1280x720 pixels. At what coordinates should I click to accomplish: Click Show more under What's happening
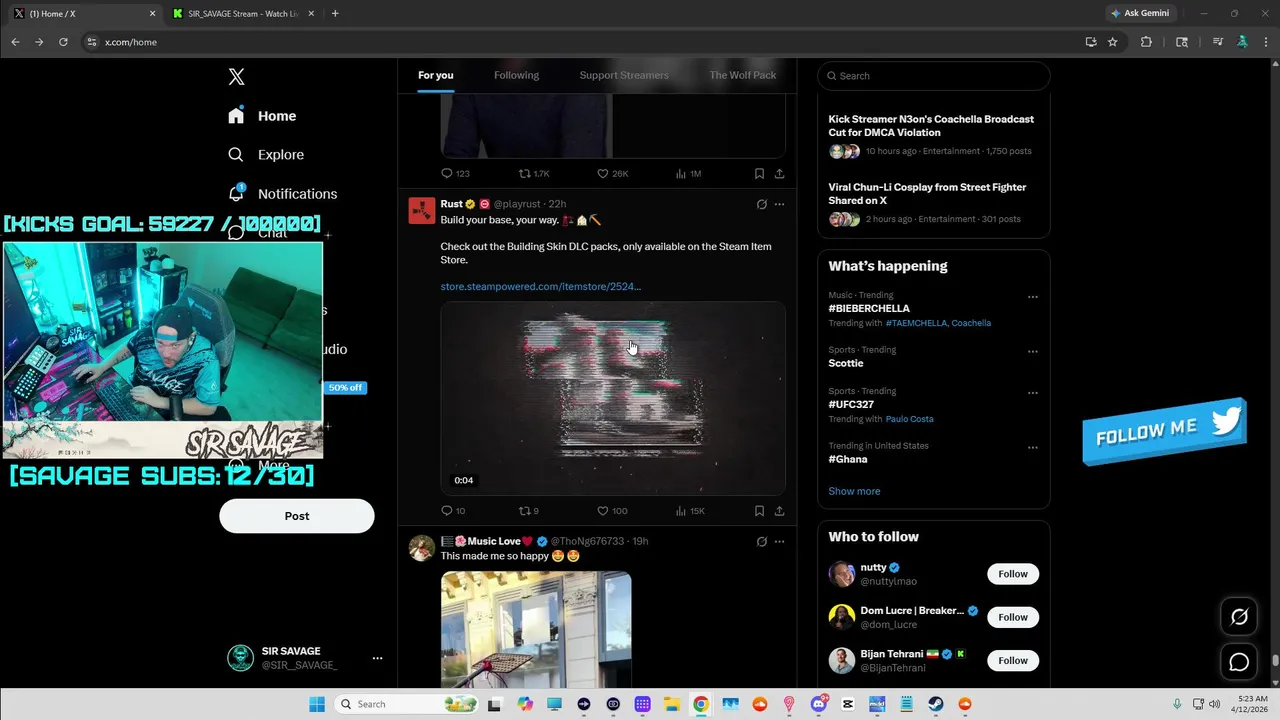pos(854,491)
